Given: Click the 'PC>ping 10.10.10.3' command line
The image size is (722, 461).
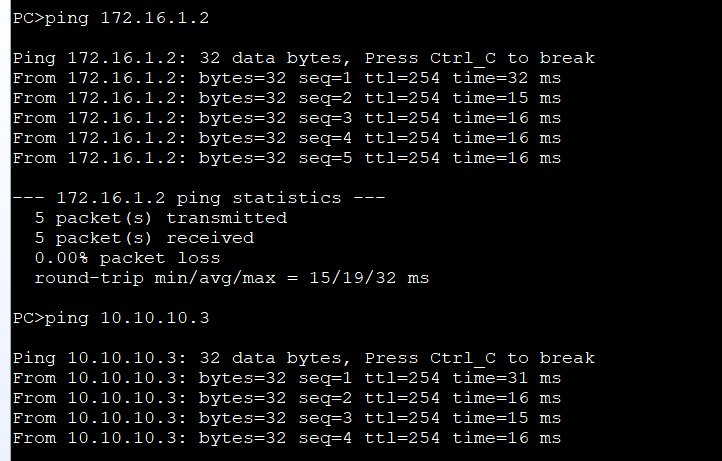Looking at the screenshot, I should [x=111, y=318].
